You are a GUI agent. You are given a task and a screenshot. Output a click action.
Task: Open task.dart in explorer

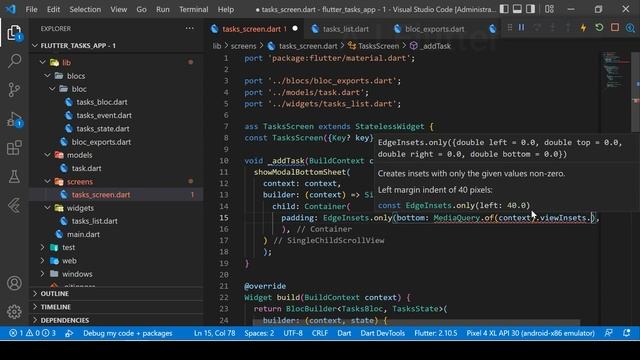click(87, 168)
